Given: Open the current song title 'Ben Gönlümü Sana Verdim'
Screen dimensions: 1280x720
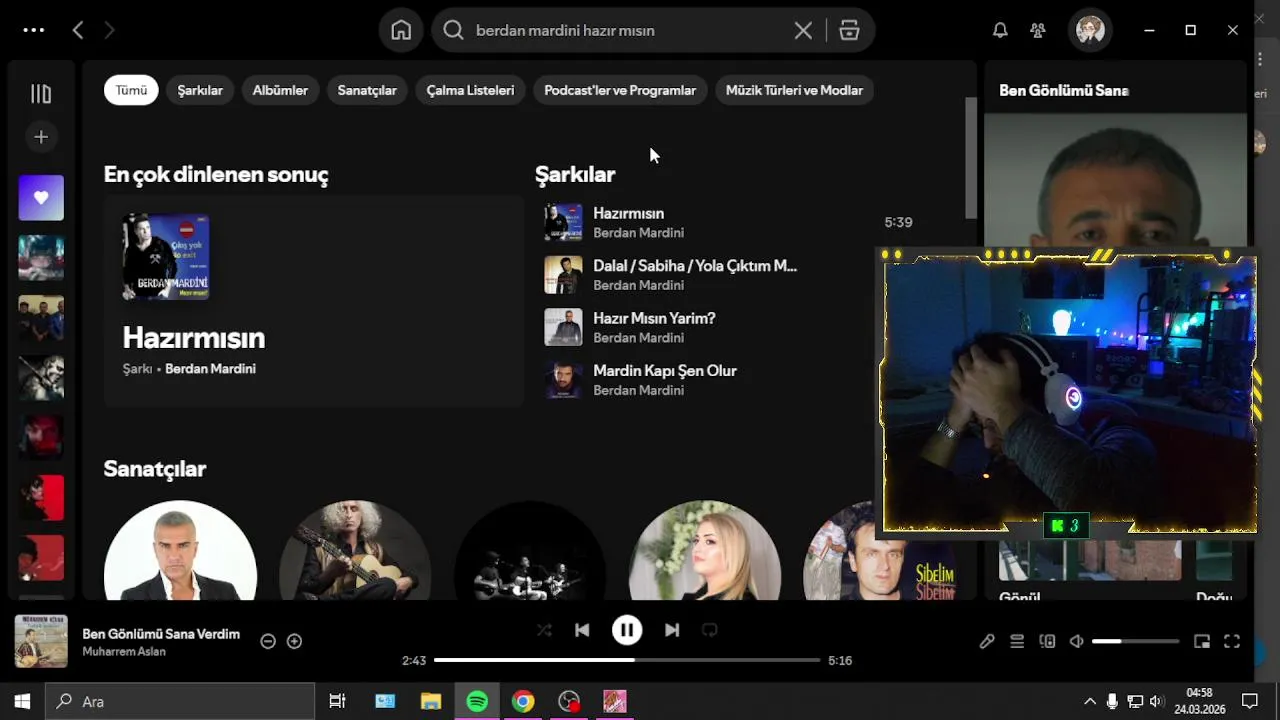Looking at the screenshot, I should (161, 634).
